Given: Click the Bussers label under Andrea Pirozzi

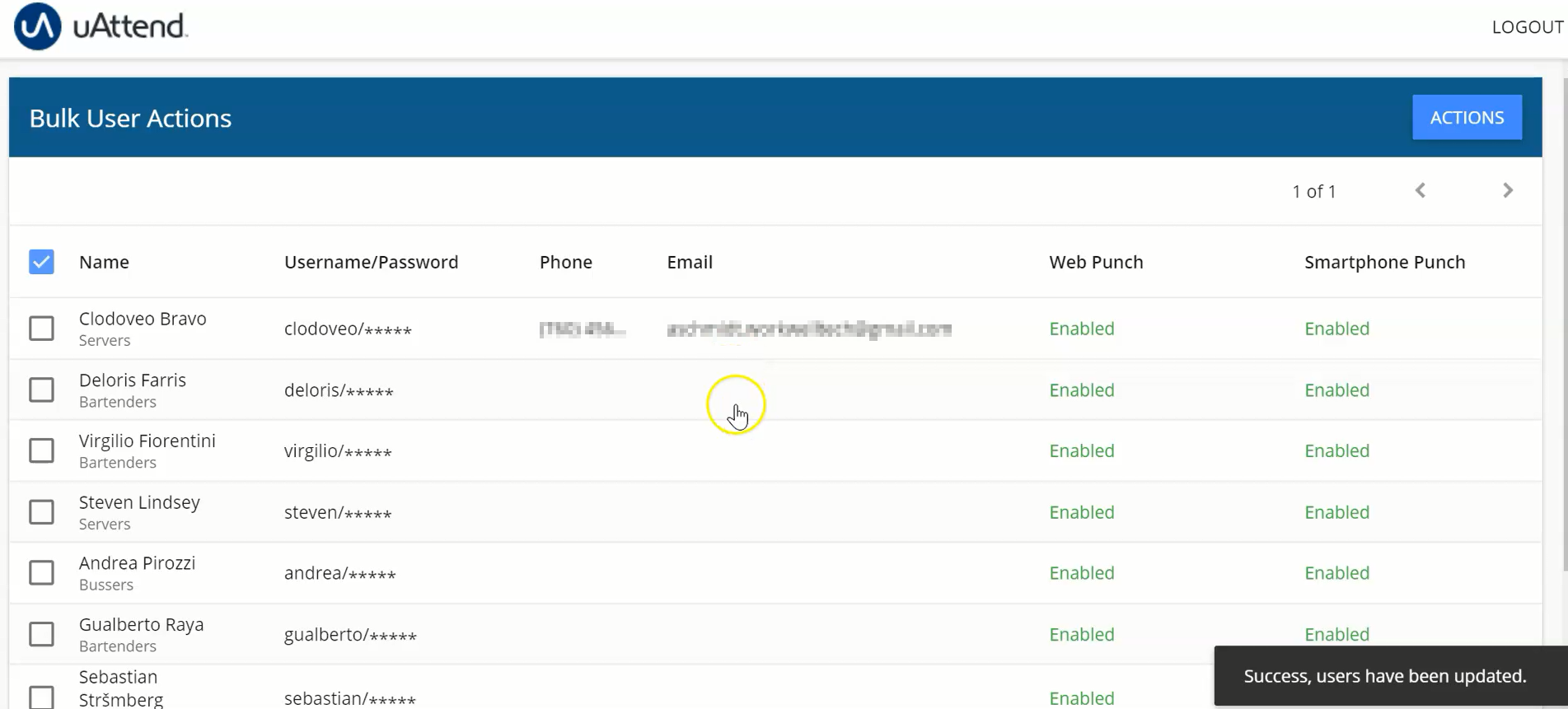Looking at the screenshot, I should [106, 585].
